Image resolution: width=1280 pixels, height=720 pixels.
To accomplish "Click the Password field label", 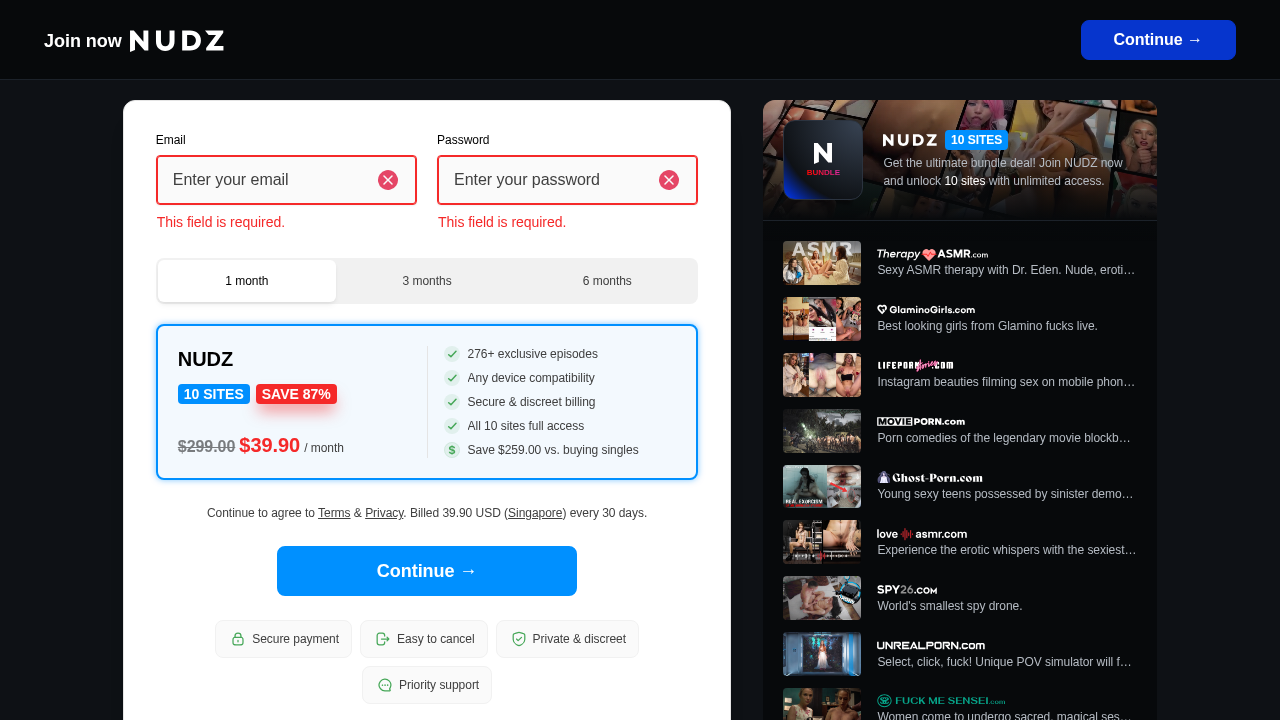I will pyautogui.click(x=463, y=140).
